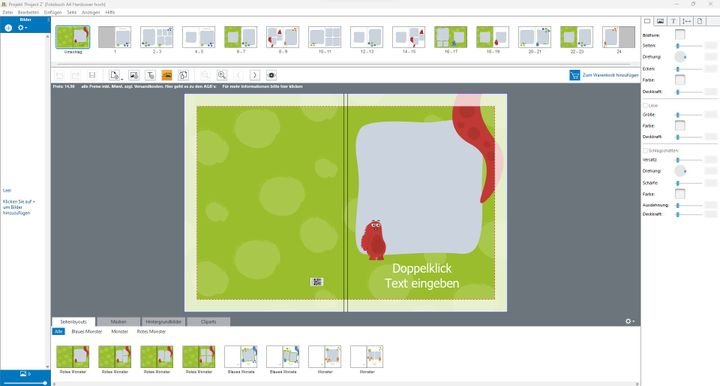Switch to the text properties tab icon
The width and height of the screenshot is (720, 386).
tap(673, 21)
